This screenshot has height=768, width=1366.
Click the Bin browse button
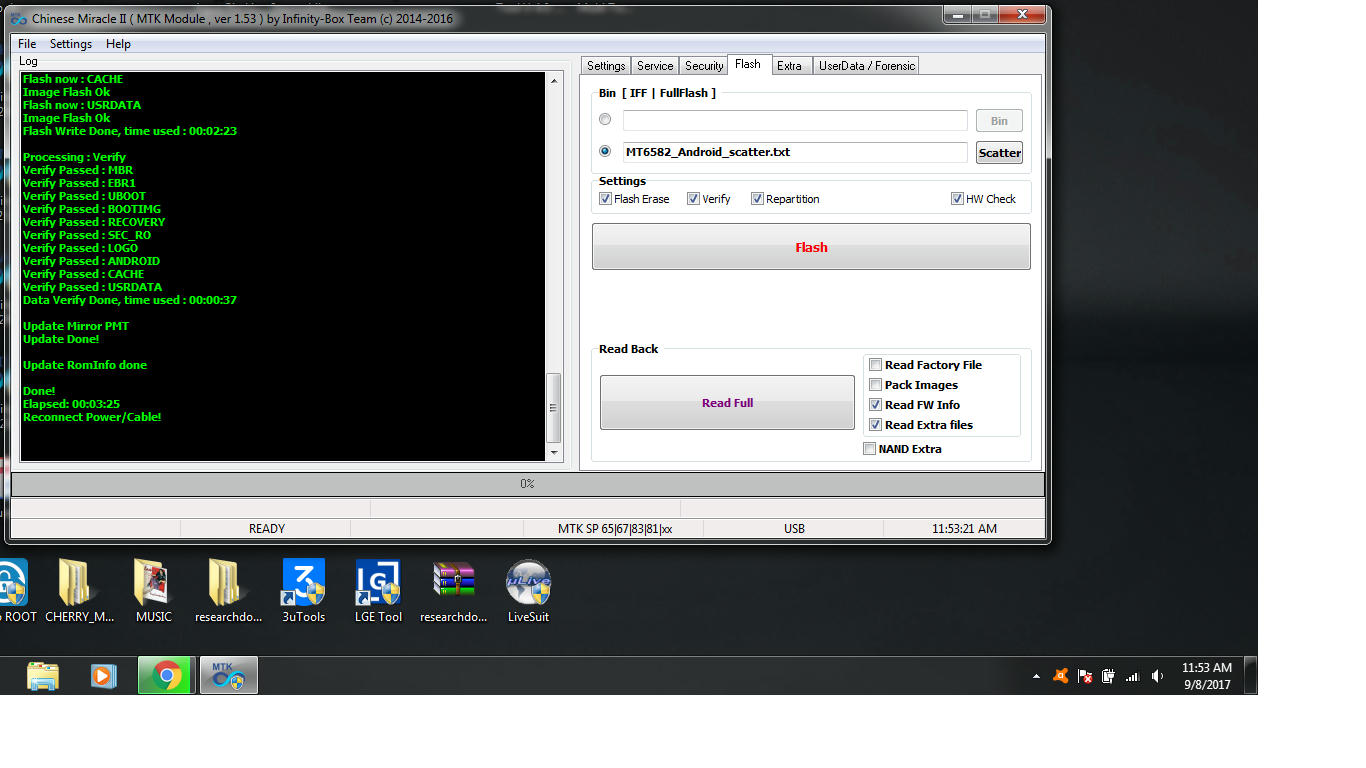point(999,121)
